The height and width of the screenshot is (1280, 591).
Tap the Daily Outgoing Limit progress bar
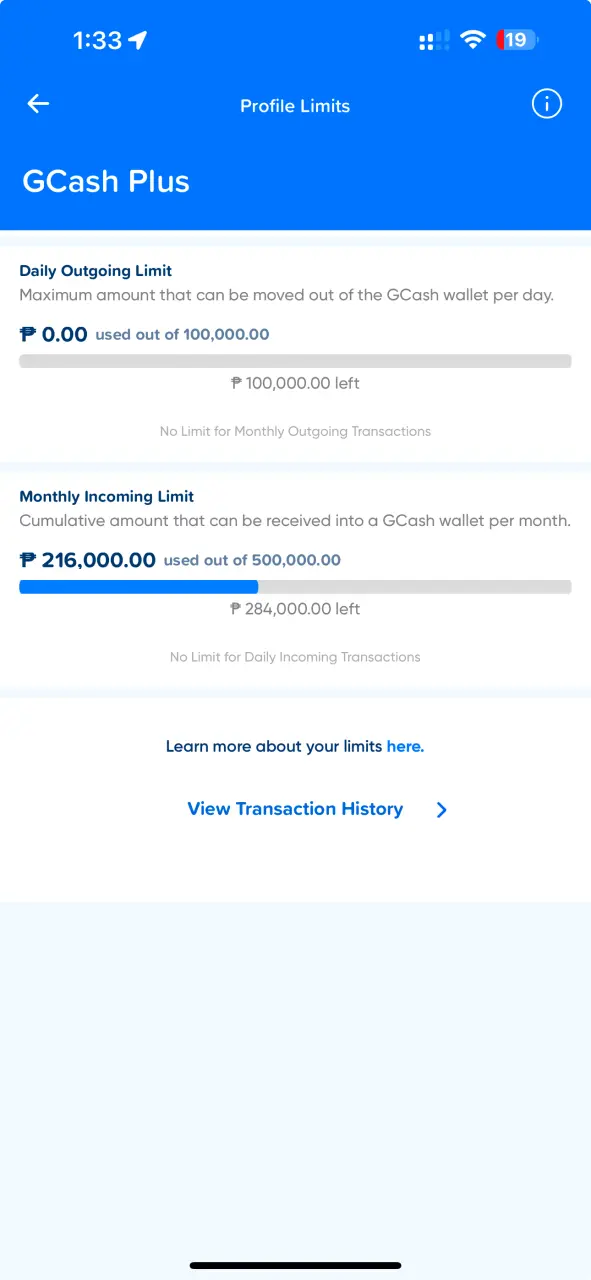[295, 361]
